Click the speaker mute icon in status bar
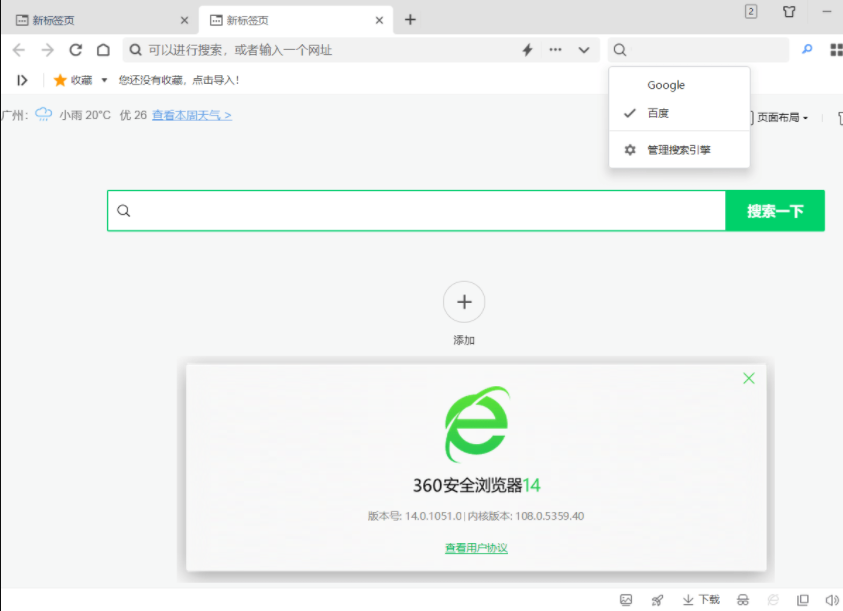Image resolution: width=843 pixels, height=611 pixels. click(x=832, y=600)
